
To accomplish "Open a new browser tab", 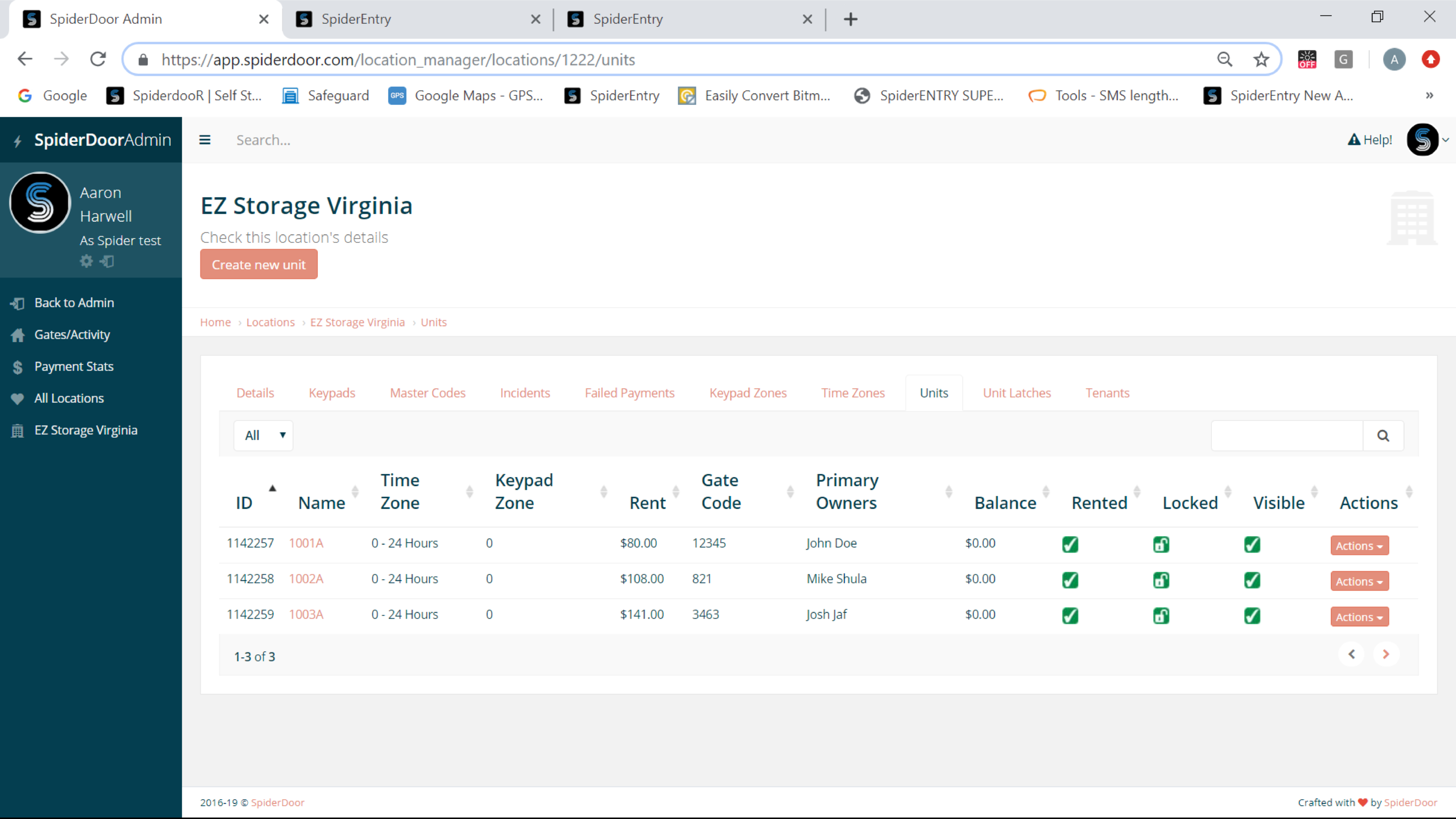I will click(x=851, y=19).
